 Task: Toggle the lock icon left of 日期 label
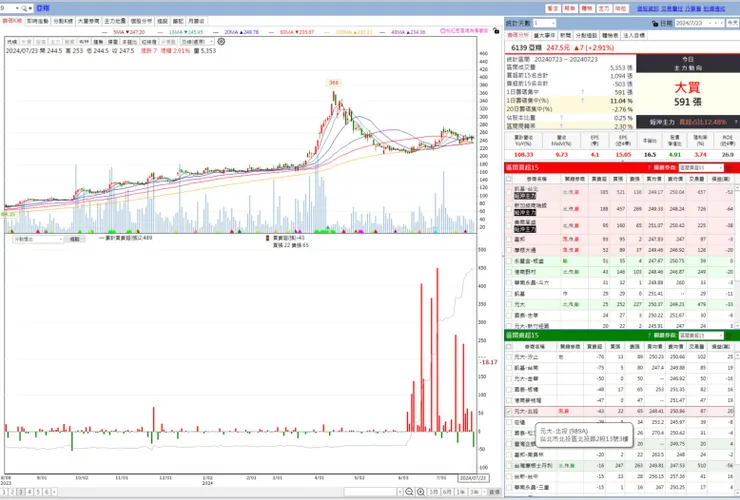[x=655, y=23]
